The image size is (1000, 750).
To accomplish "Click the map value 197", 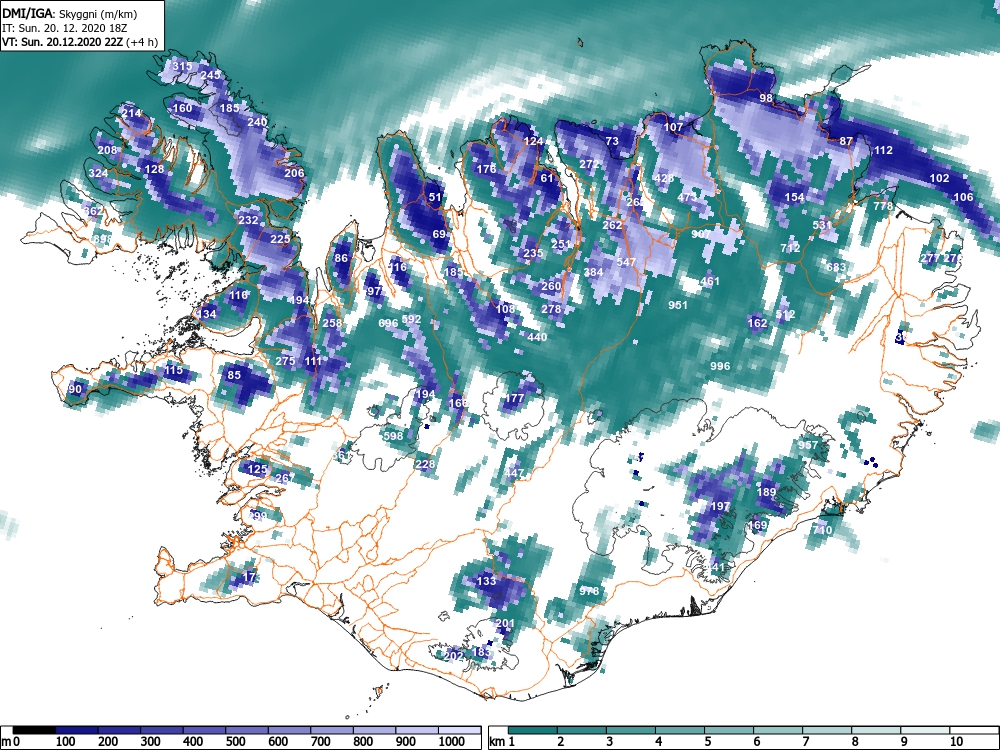I will [719, 506].
